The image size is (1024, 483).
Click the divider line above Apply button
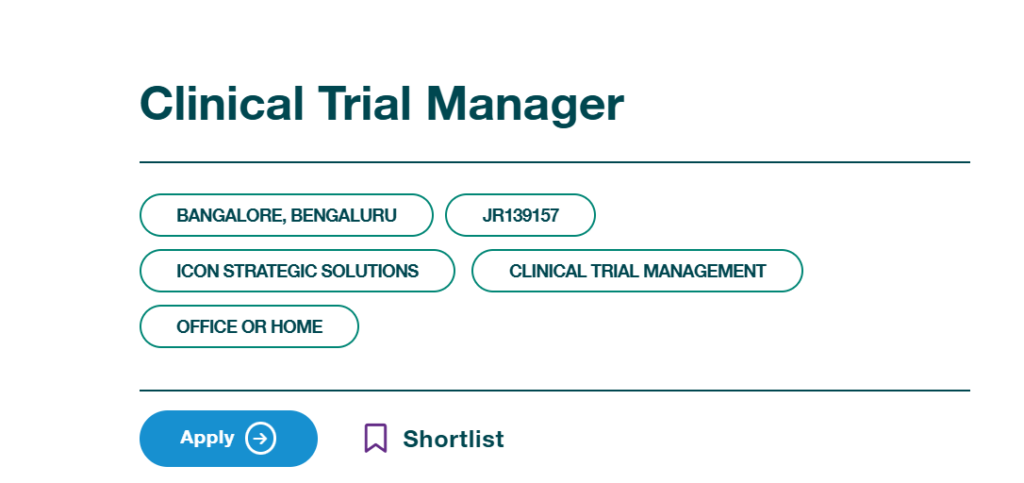coord(554,390)
